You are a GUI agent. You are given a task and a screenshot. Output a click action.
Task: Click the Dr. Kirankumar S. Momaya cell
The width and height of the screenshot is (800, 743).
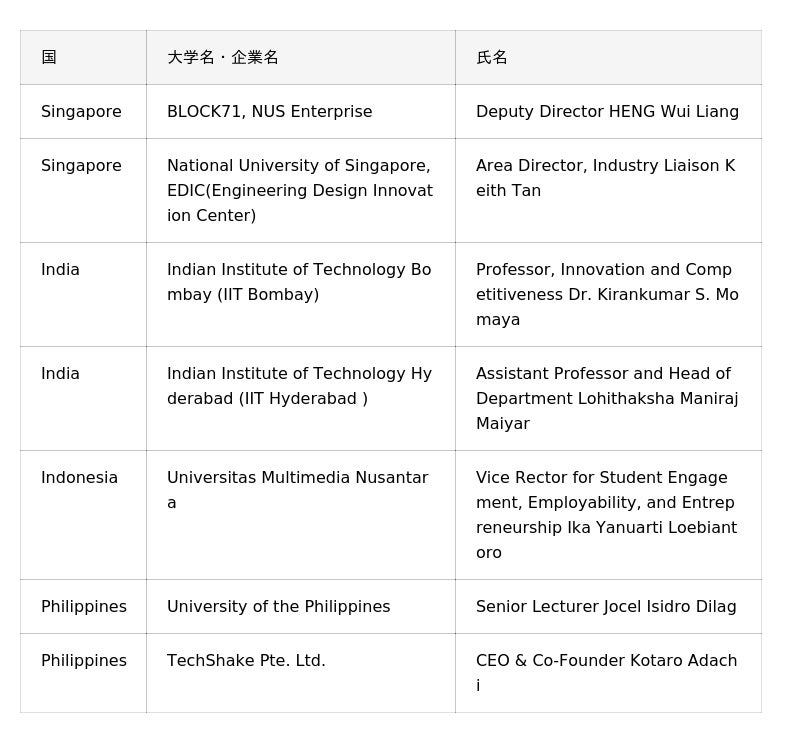pos(607,294)
